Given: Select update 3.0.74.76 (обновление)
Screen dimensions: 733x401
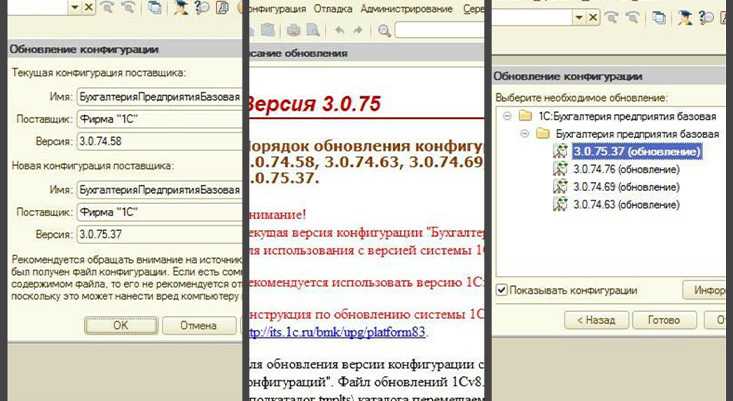Looking at the screenshot, I should click(x=626, y=169).
